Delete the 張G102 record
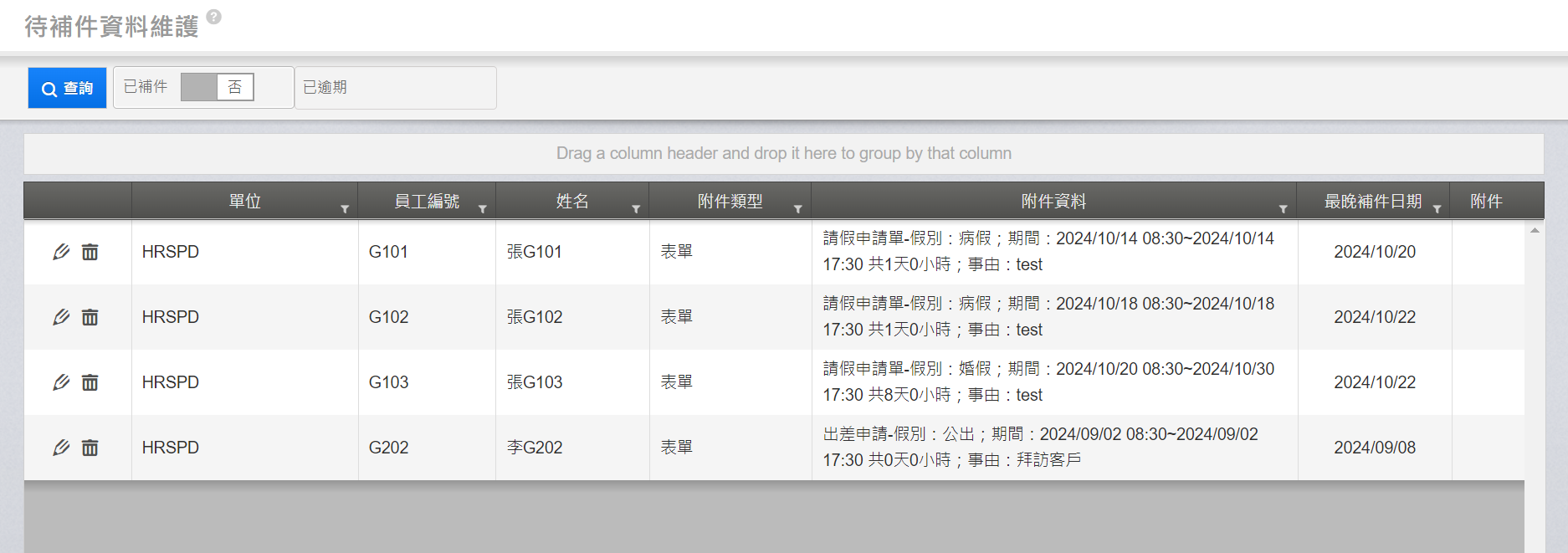Screen dimensions: 1568x553 [x=90, y=317]
